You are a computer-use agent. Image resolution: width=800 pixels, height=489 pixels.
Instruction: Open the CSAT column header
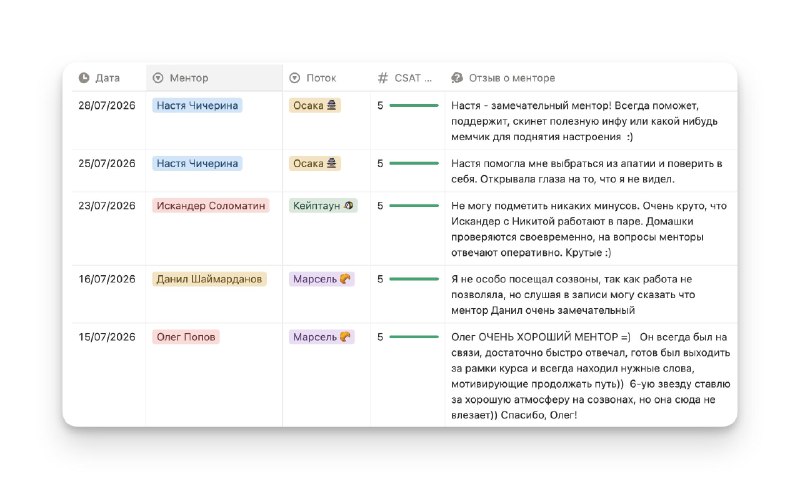coord(408,78)
